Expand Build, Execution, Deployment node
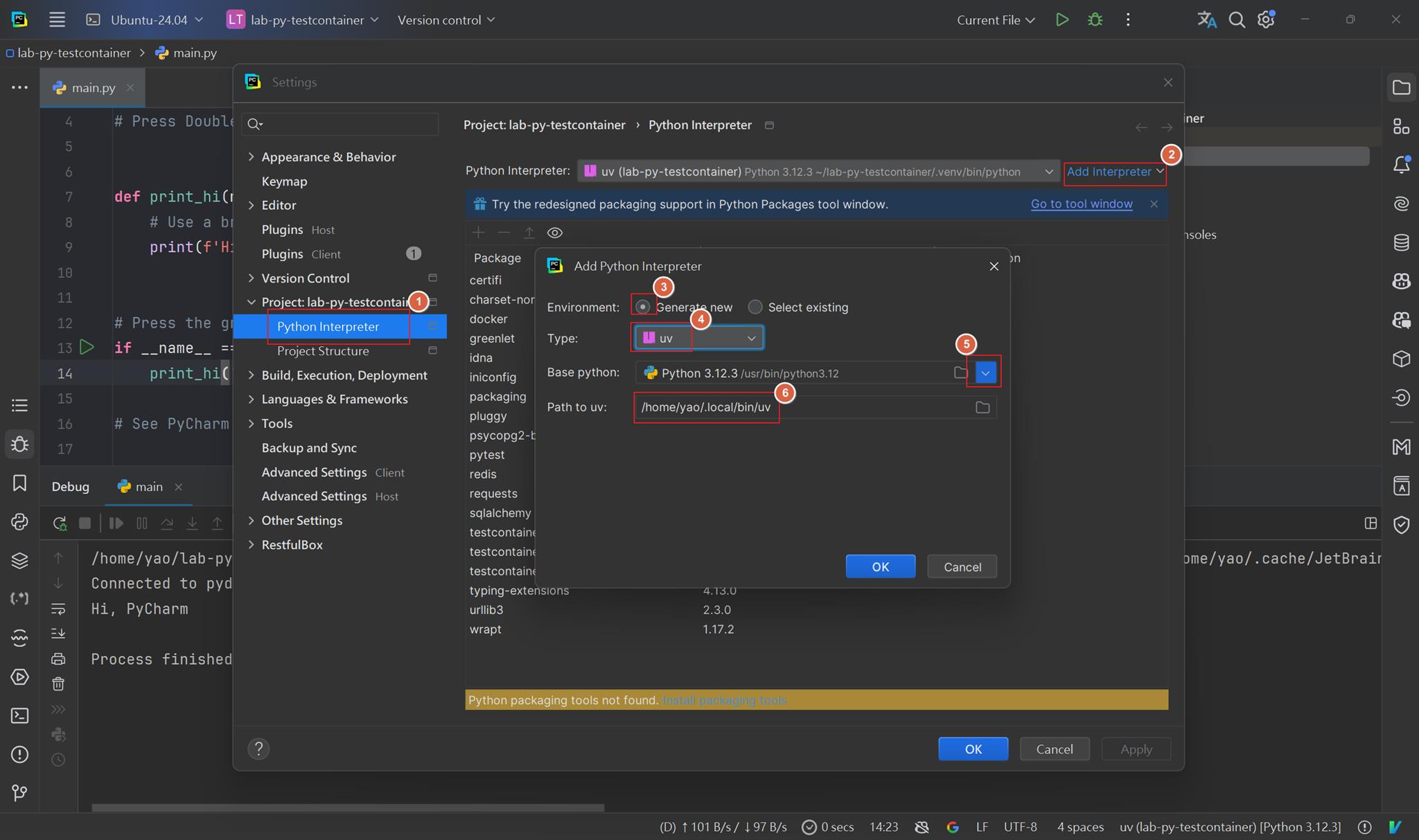The image size is (1419, 840). click(251, 375)
